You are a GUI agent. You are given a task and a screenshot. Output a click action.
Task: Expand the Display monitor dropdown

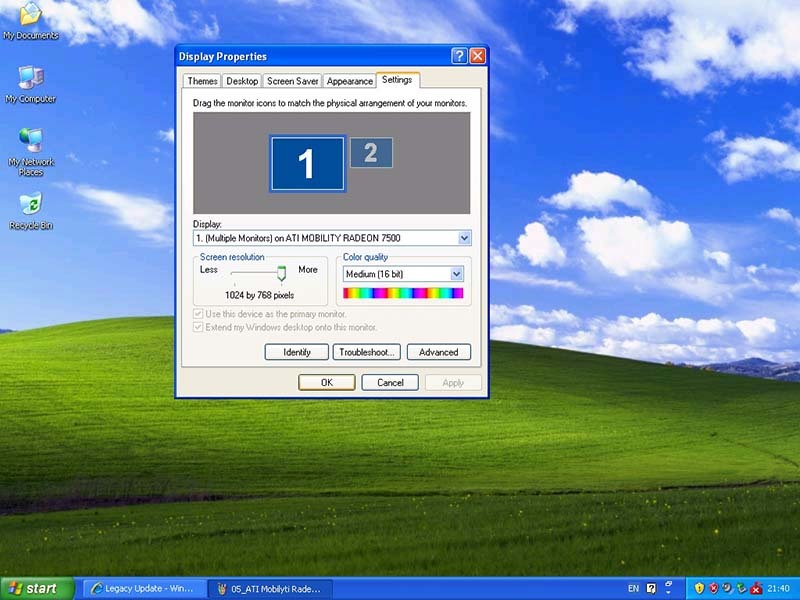[x=464, y=238]
